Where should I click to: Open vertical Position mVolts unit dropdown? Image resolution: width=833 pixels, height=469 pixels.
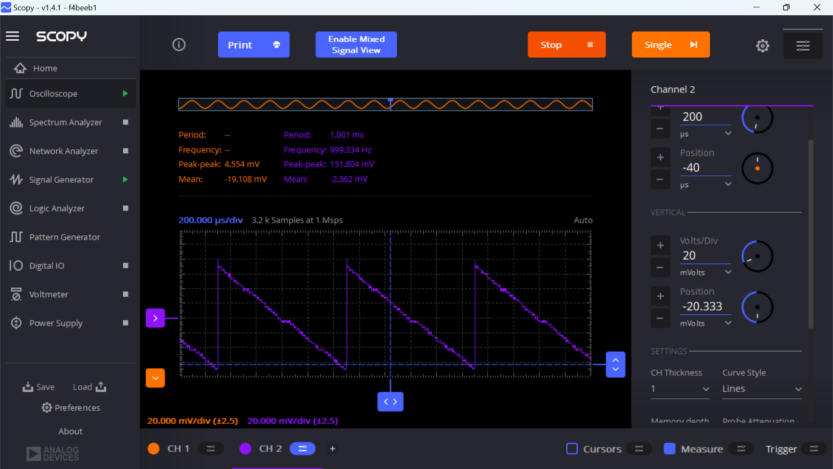point(706,323)
